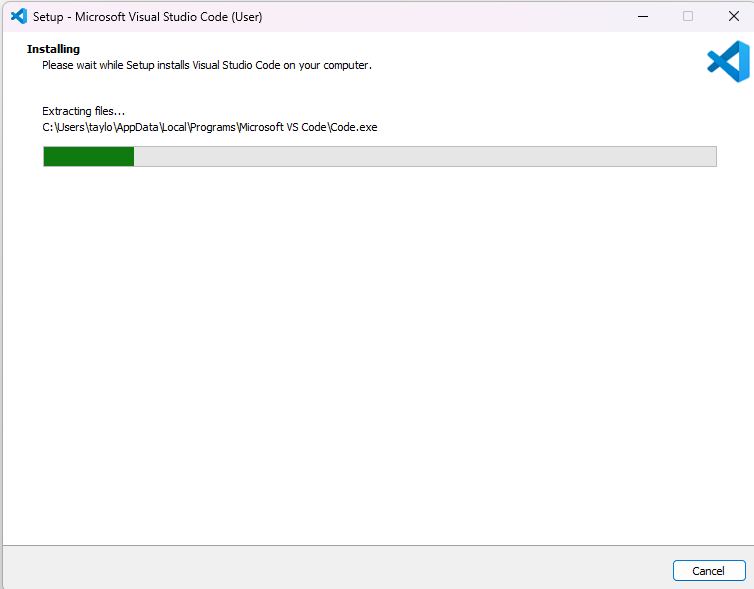Click the 'Extracting files...' status text
754x589 pixels.
click(84, 111)
